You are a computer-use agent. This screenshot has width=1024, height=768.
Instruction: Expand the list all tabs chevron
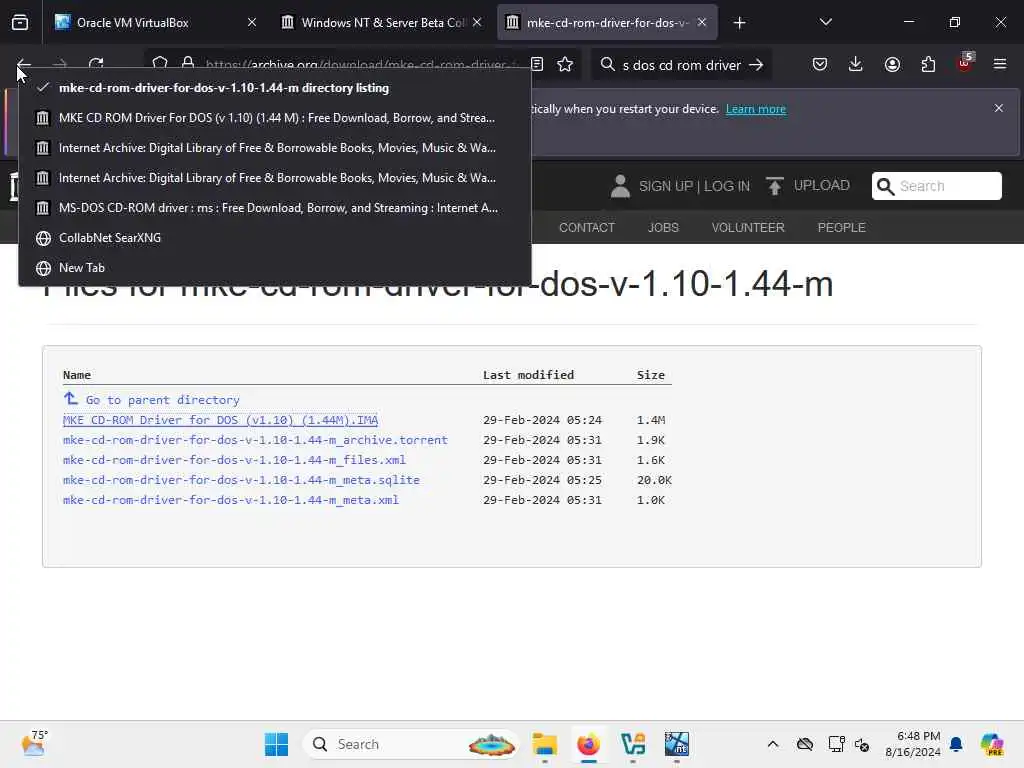click(825, 22)
